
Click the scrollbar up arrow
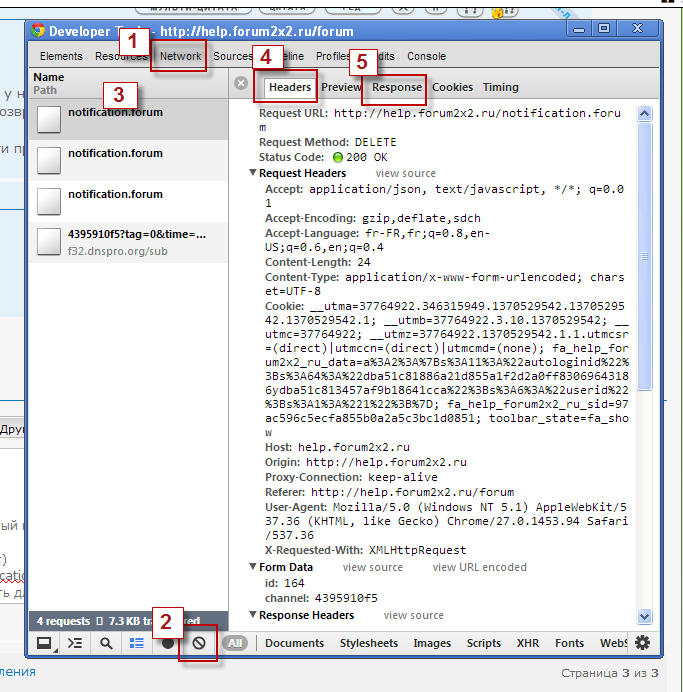point(644,113)
